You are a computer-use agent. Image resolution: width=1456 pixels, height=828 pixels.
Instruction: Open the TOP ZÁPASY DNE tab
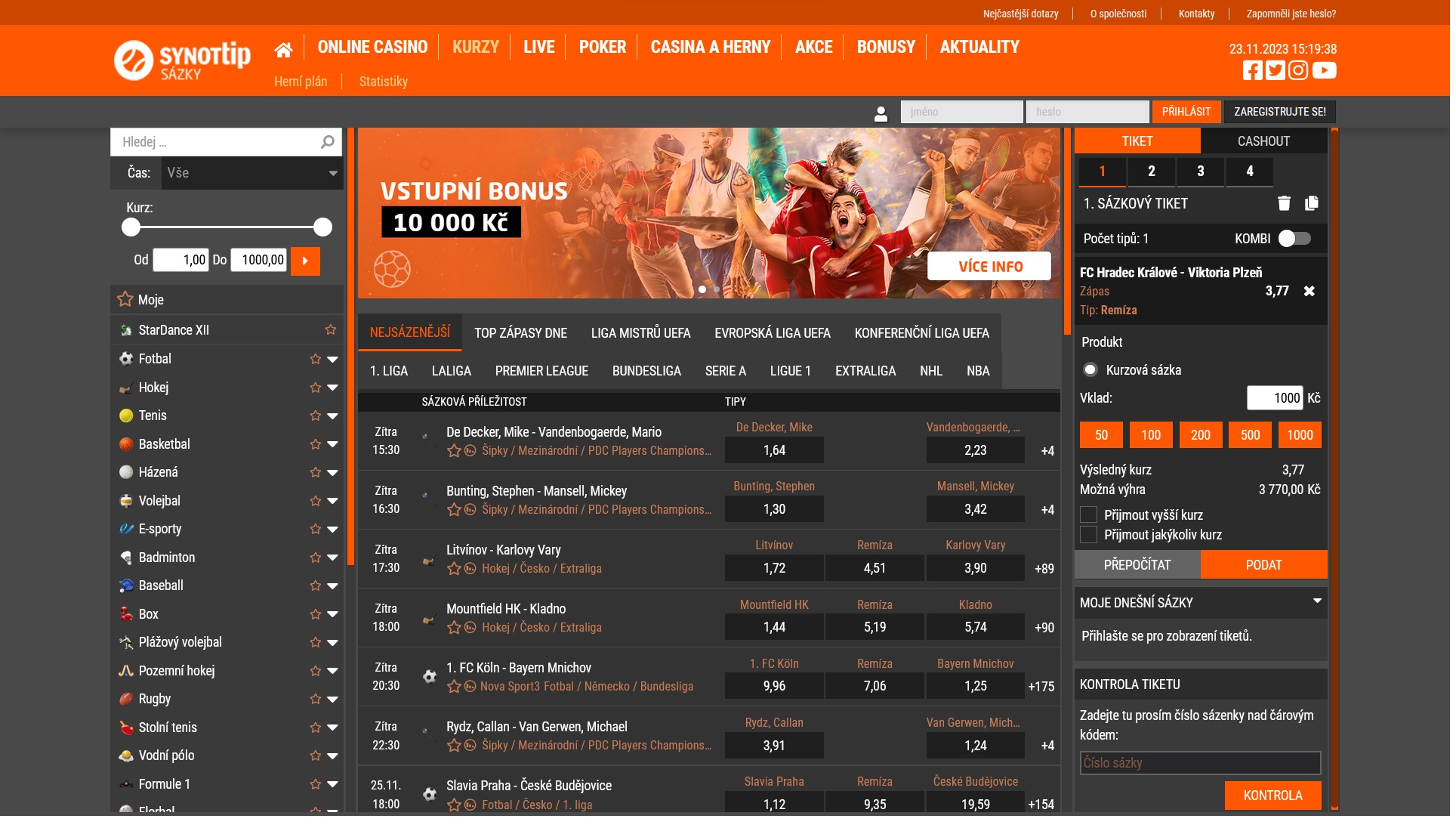click(x=520, y=333)
